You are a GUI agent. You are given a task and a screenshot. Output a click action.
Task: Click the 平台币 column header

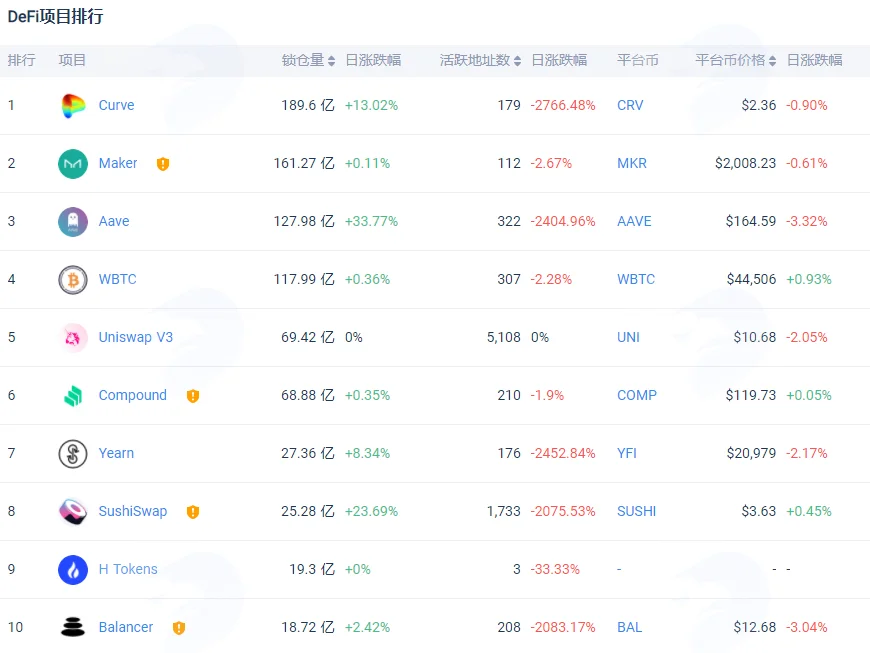tap(638, 60)
